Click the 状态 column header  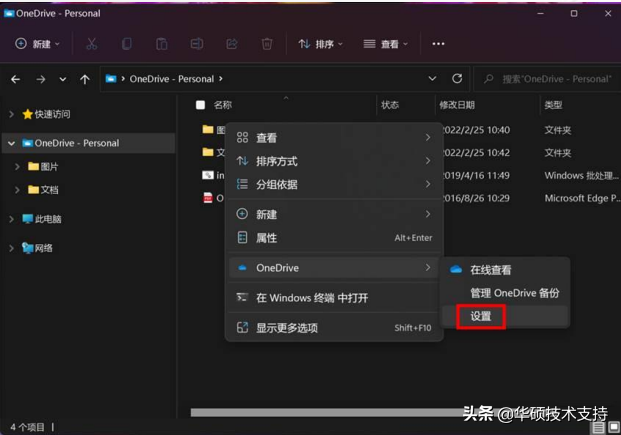tap(390, 105)
